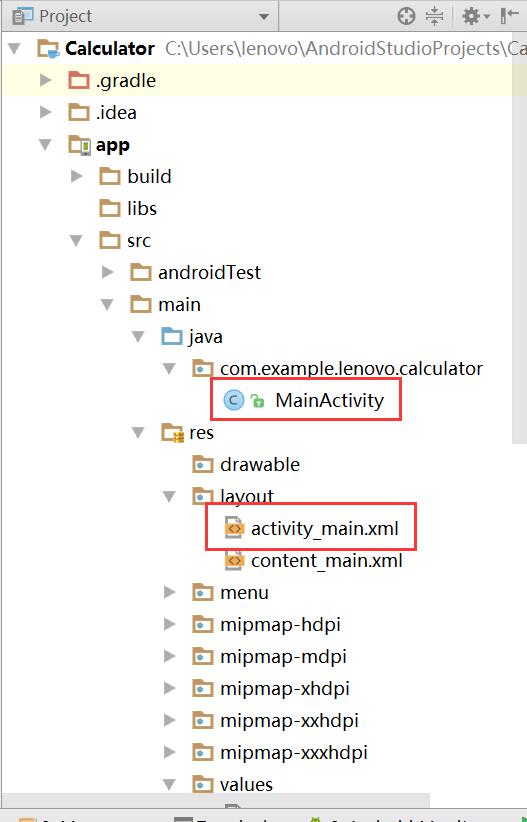Click the src folder icon
The image size is (527, 822).
[110, 240]
